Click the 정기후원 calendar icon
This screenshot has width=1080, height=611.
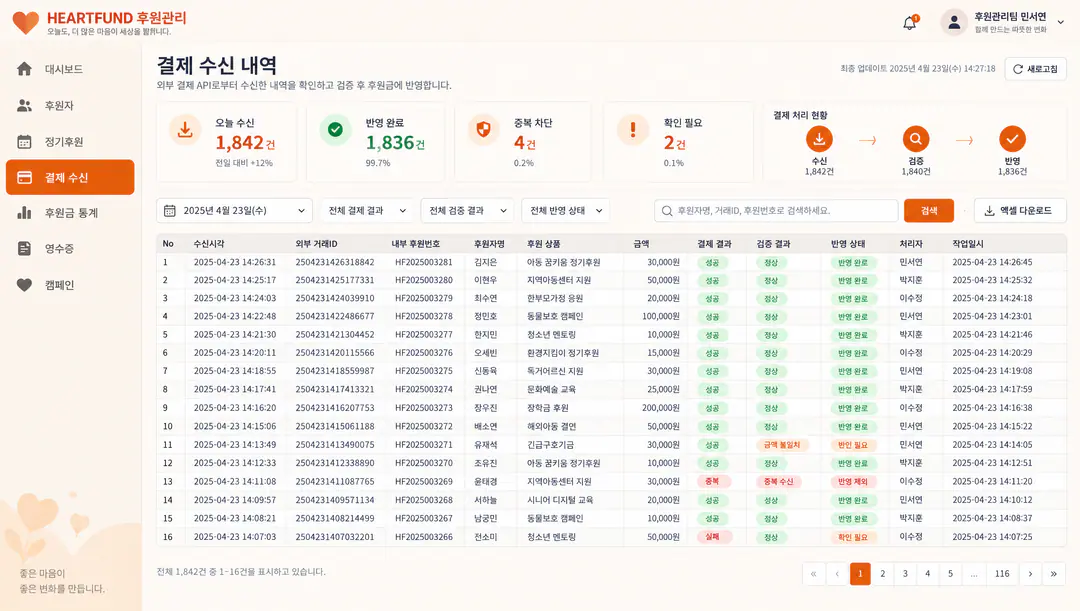(24, 142)
